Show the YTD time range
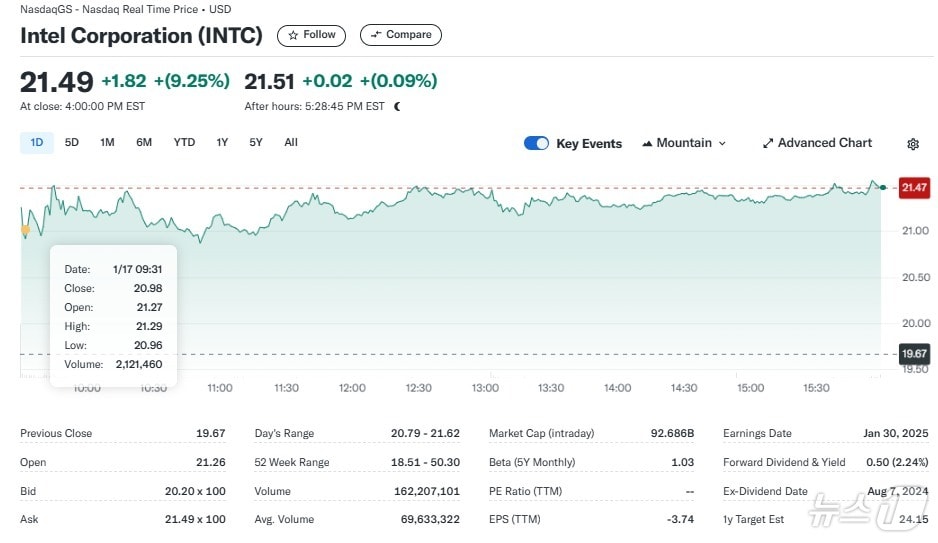Image resolution: width=938 pixels, height=543 pixels. tap(184, 143)
